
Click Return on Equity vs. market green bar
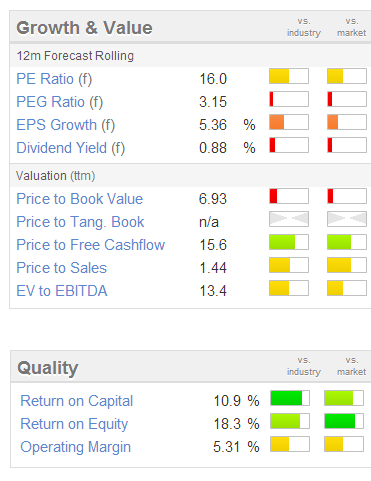pos(344,421)
